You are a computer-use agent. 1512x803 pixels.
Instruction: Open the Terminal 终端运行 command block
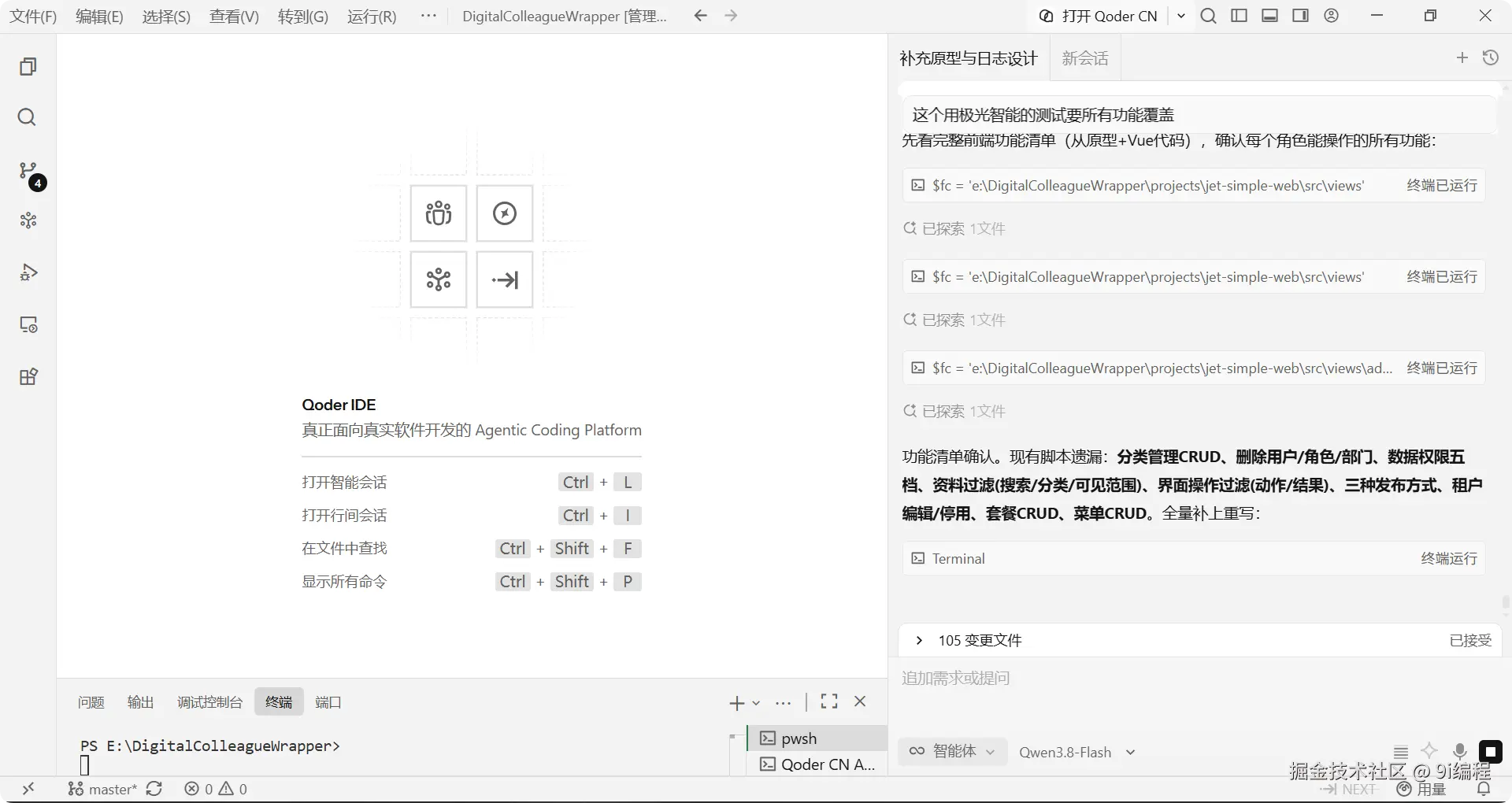coord(1194,558)
